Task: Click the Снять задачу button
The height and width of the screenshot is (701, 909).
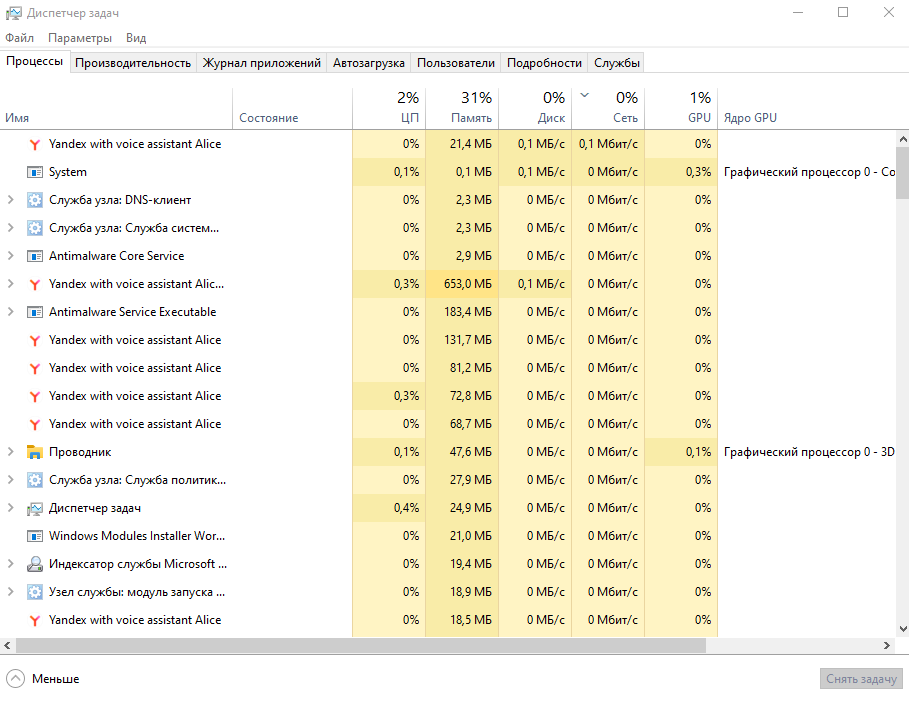Action: tap(861, 679)
